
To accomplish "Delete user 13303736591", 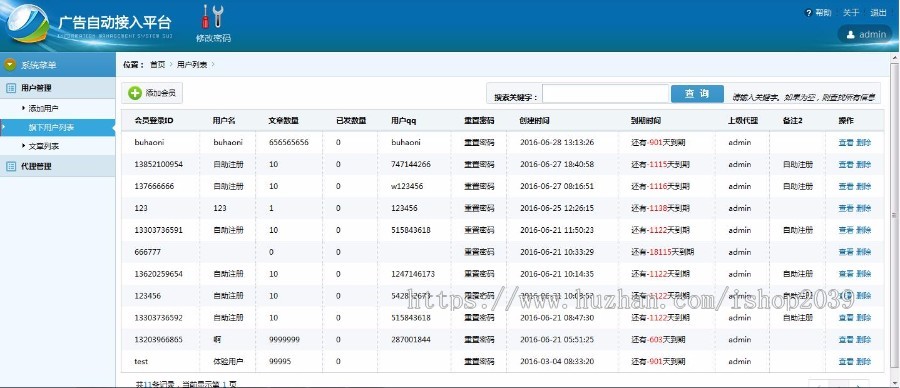I will tap(863, 230).
